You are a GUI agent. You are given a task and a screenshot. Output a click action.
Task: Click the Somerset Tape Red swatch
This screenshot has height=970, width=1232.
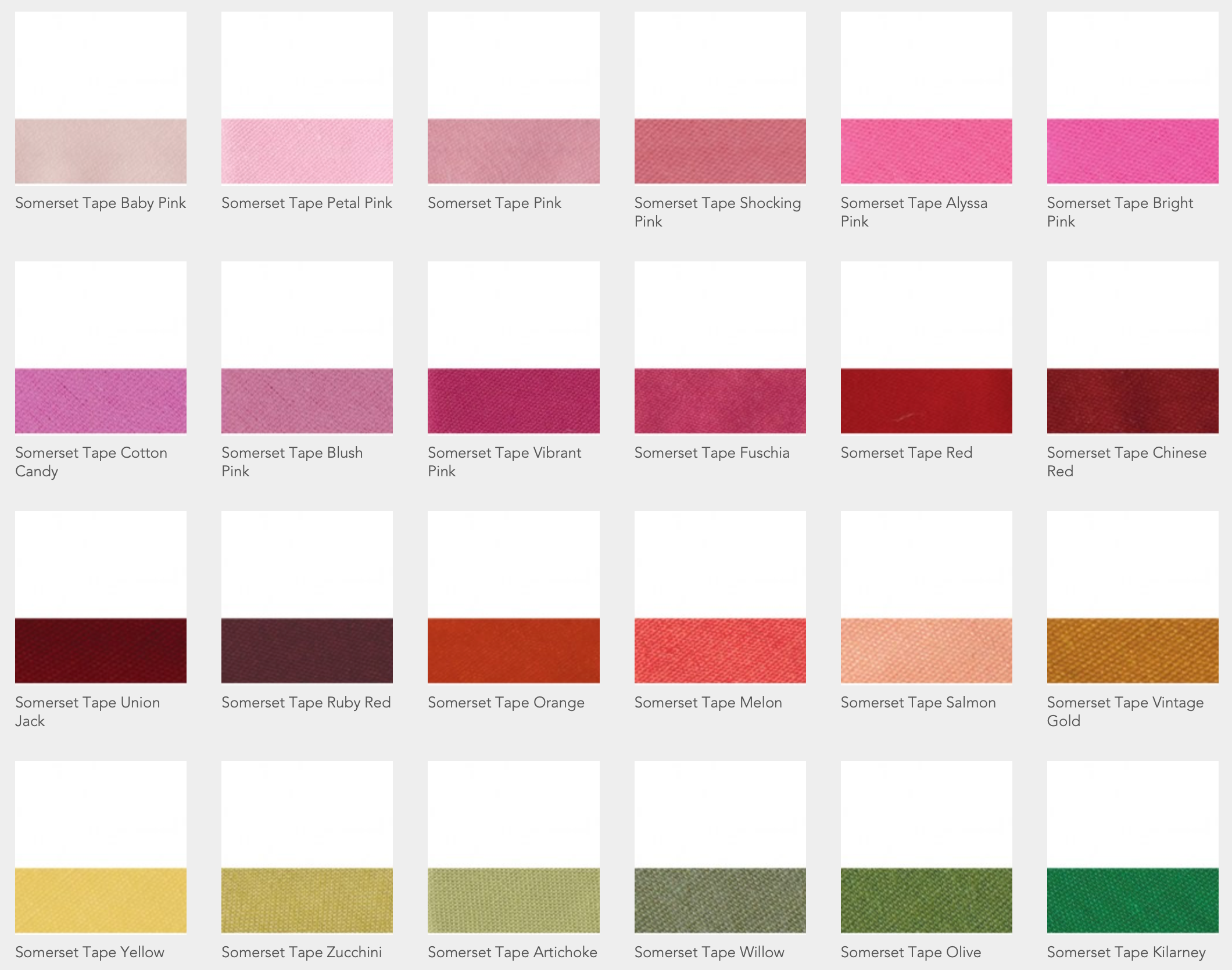click(x=926, y=401)
